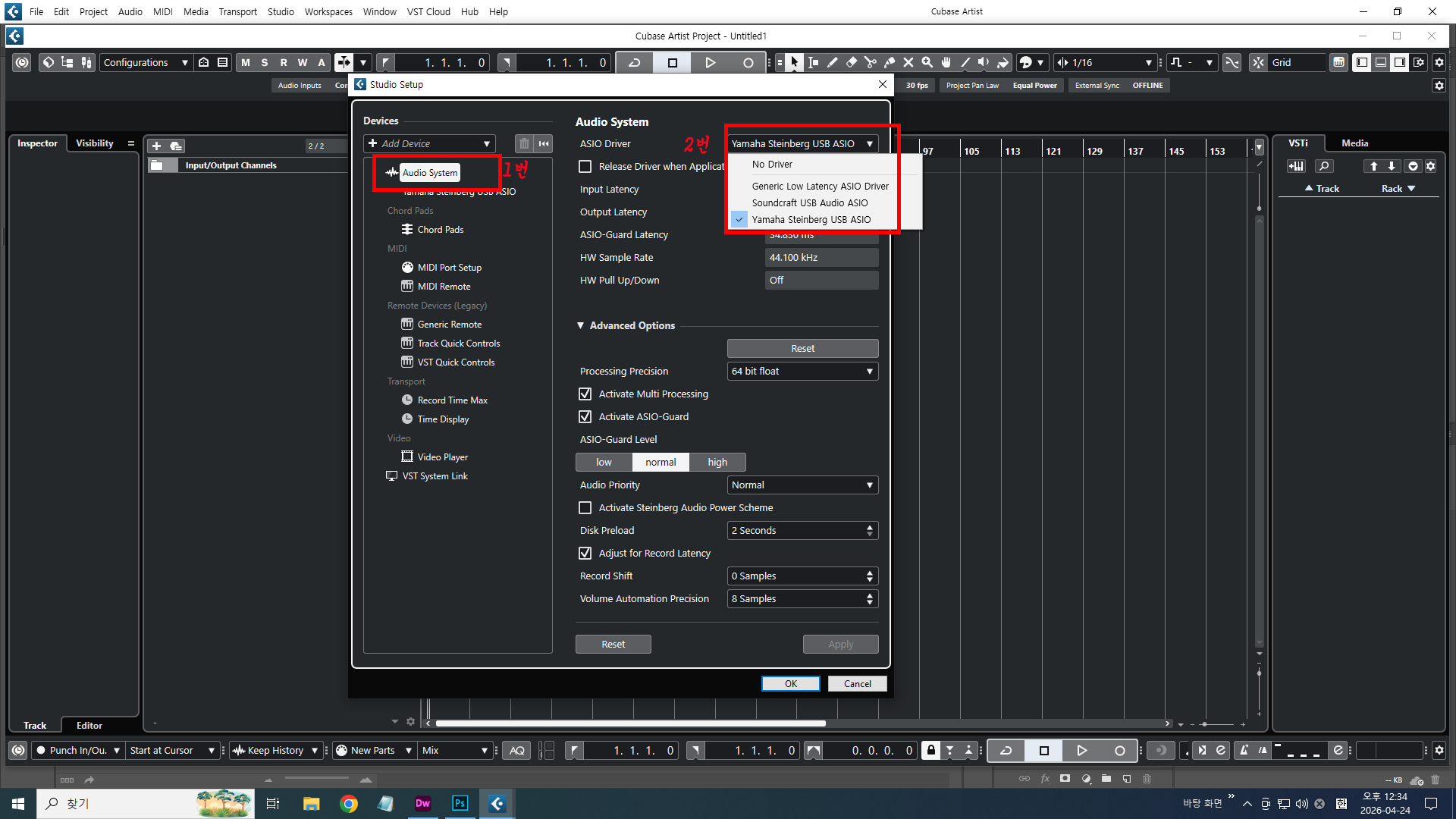1456x819 pixels.
Task: Click OK in Studio Setup
Action: (x=791, y=683)
